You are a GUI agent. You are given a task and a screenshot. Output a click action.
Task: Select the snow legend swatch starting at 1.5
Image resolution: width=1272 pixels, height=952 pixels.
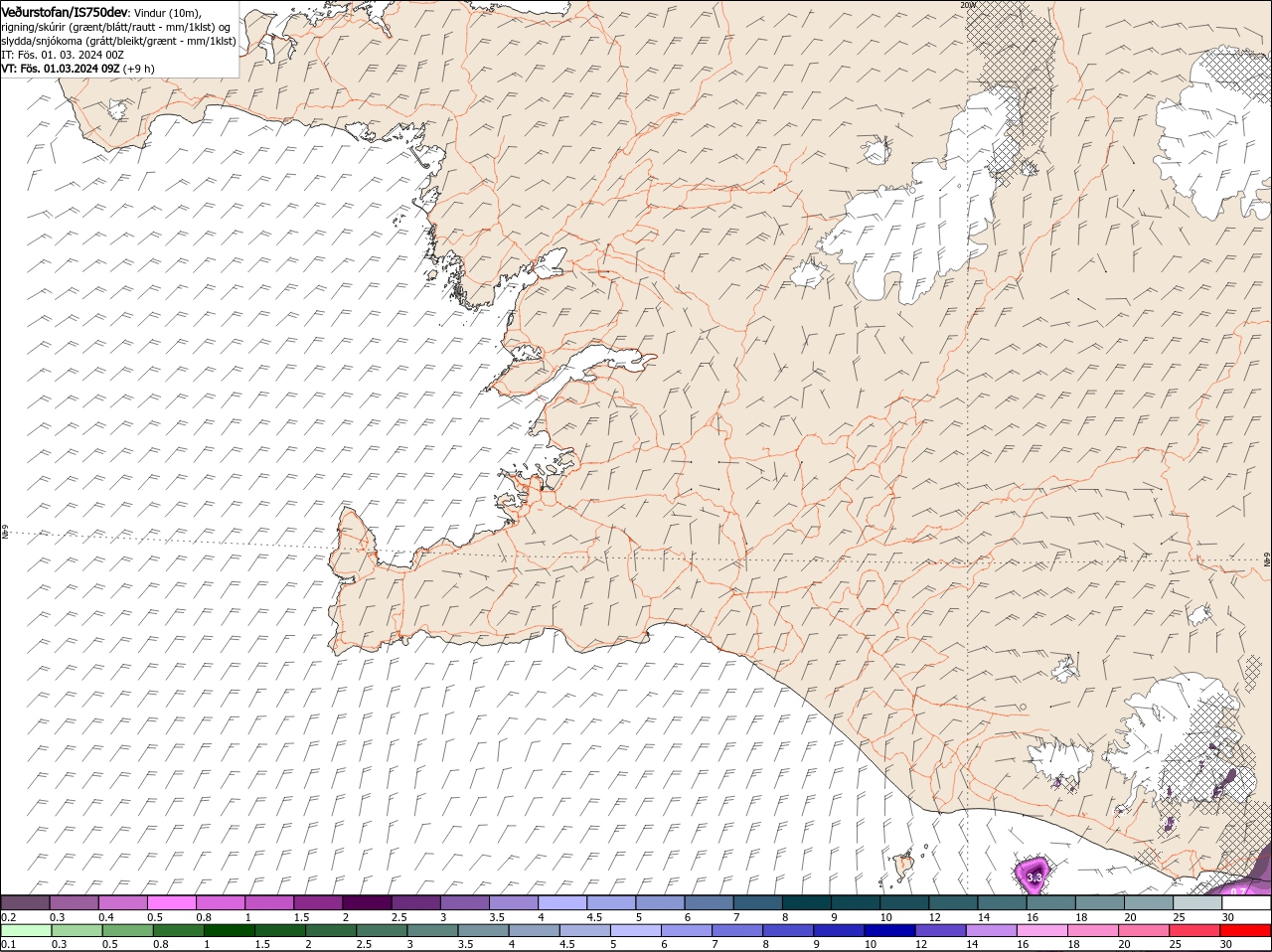(318, 902)
